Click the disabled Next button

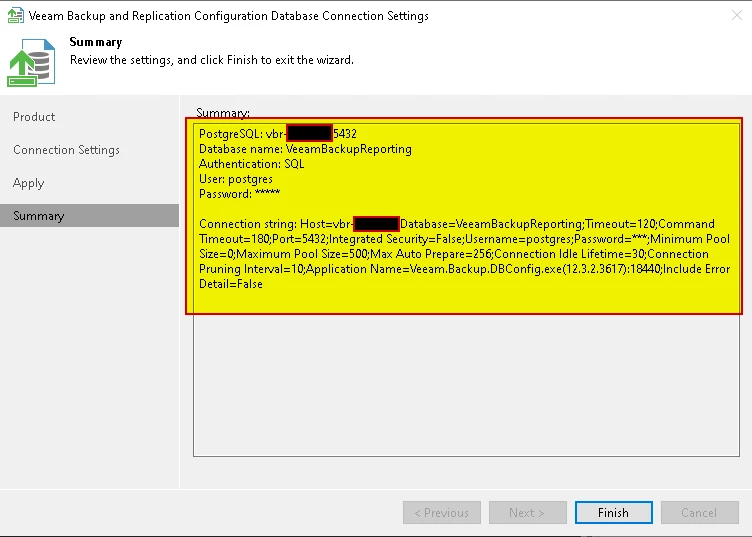click(x=528, y=513)
